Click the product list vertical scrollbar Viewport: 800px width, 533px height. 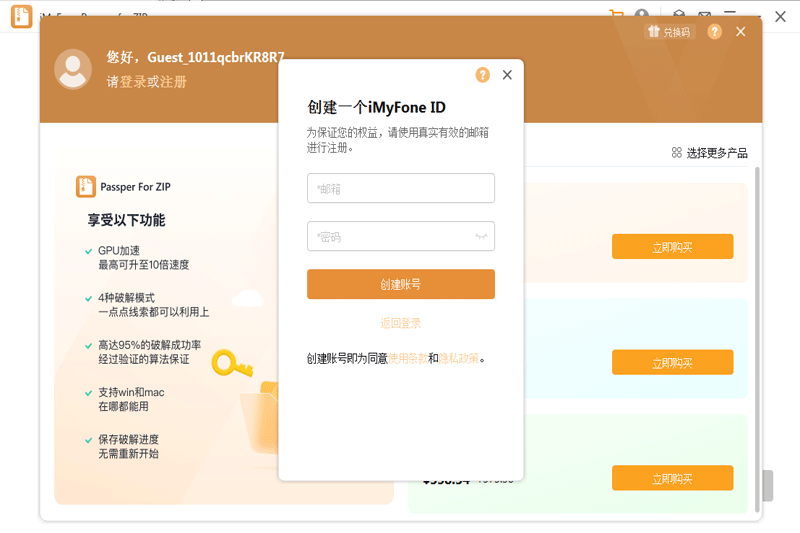757,339
